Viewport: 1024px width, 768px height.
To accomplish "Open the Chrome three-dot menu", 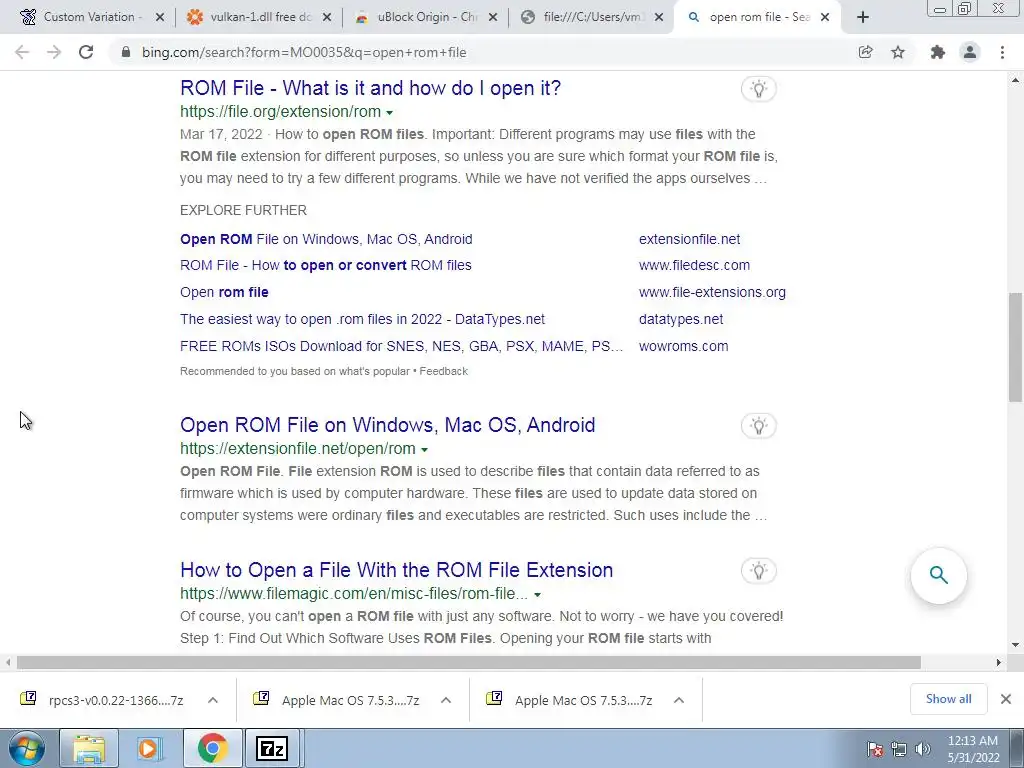I will 1002,52.
